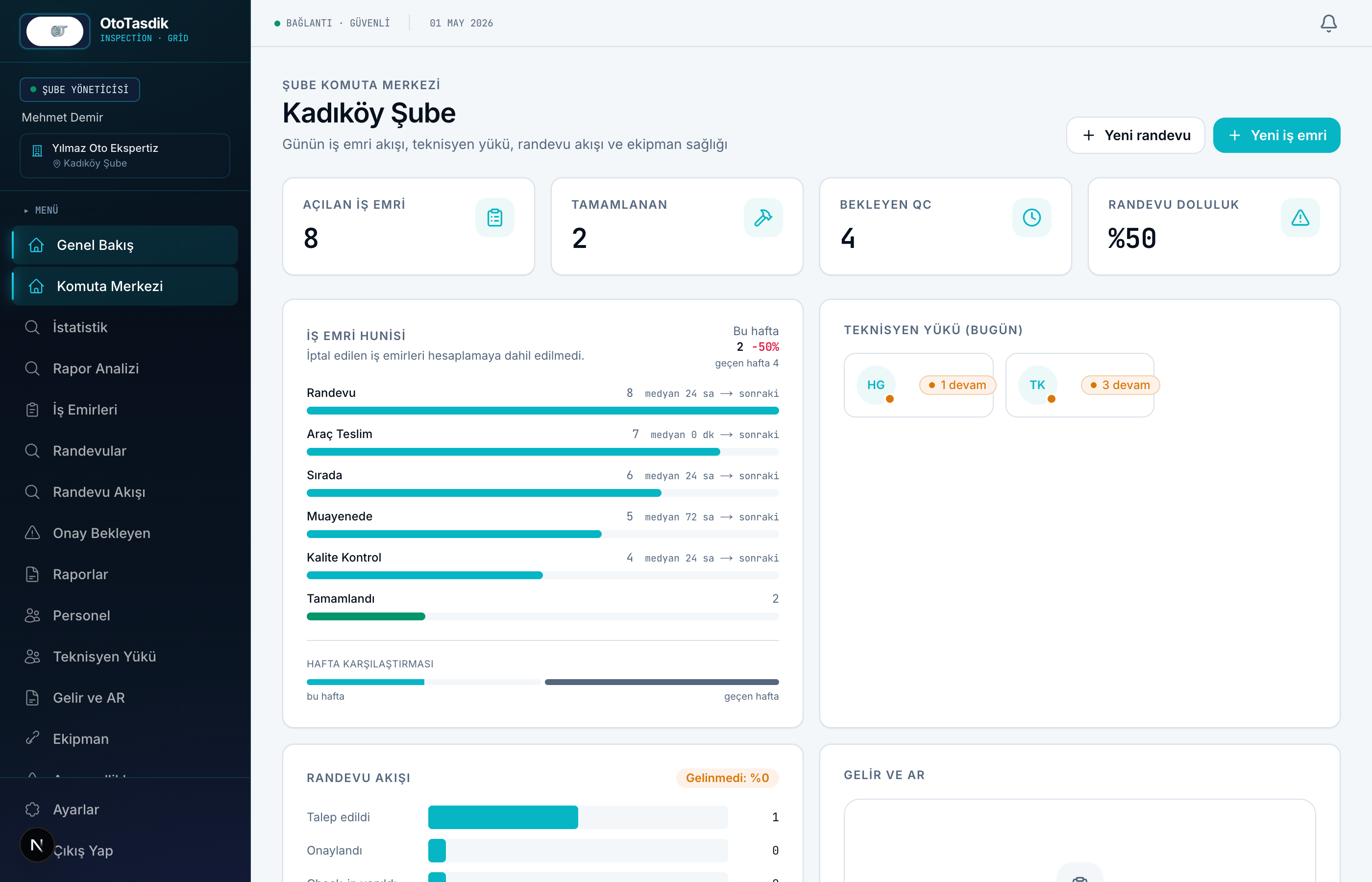The height and width of the screenshot is (882, 1372).
Task: Click the Kalite Kontrol funnel row label
Action: click(x=344, y=557)
